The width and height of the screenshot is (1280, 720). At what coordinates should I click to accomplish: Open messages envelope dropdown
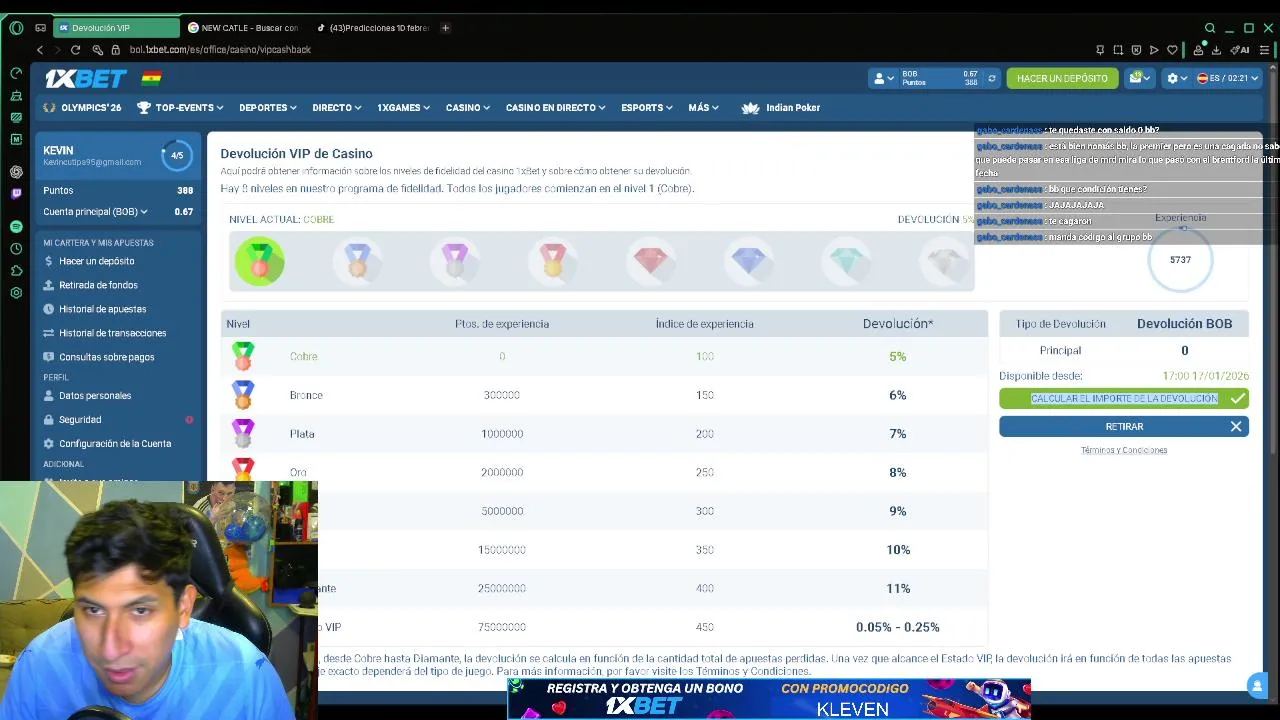pos(1139,78)
